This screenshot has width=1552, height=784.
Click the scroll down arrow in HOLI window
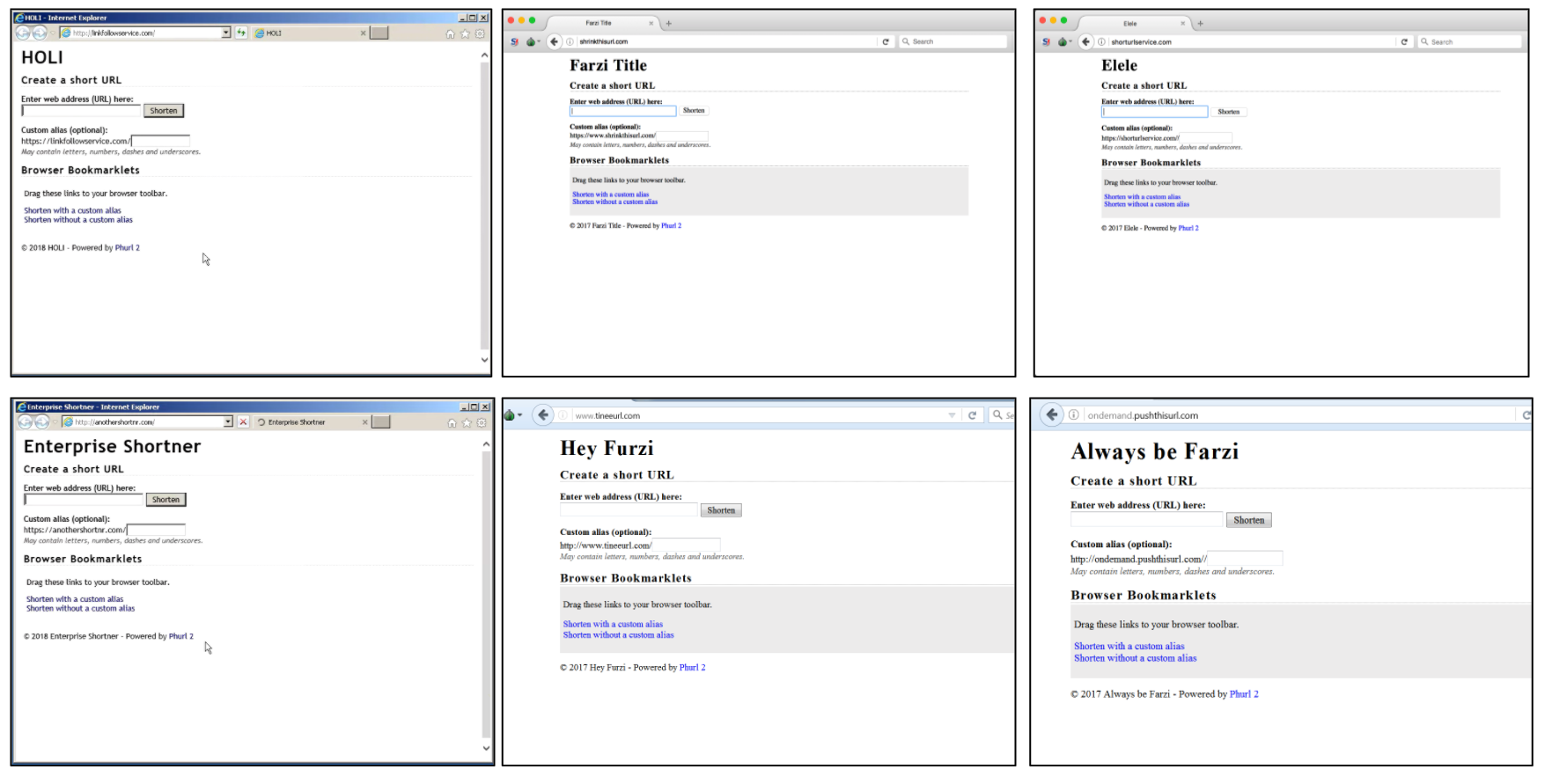tap(484, 360)
